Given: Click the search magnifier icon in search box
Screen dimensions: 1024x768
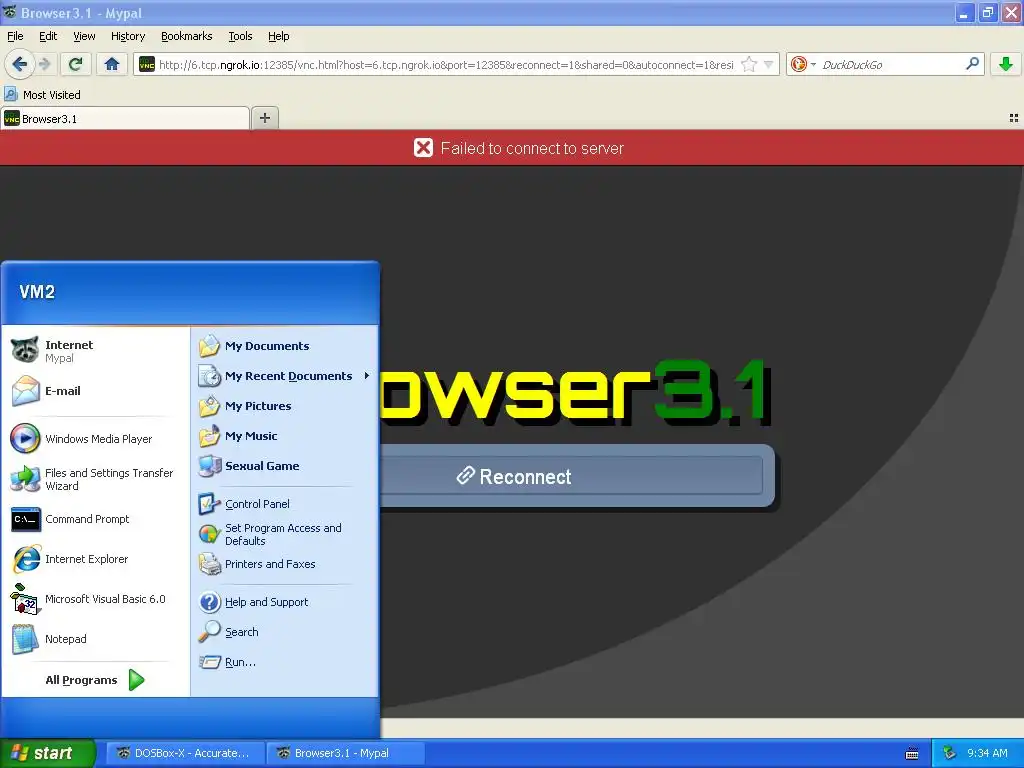Looking at the screenshot, I should 972,64.
